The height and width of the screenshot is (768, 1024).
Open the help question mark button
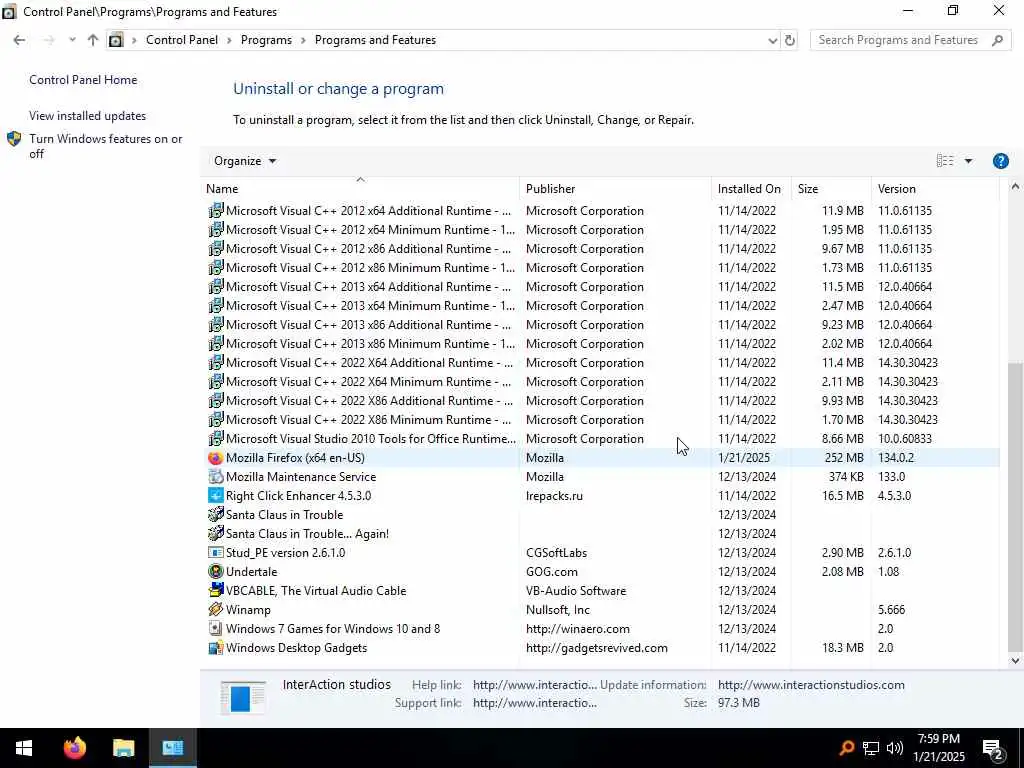click(1000, 161)
